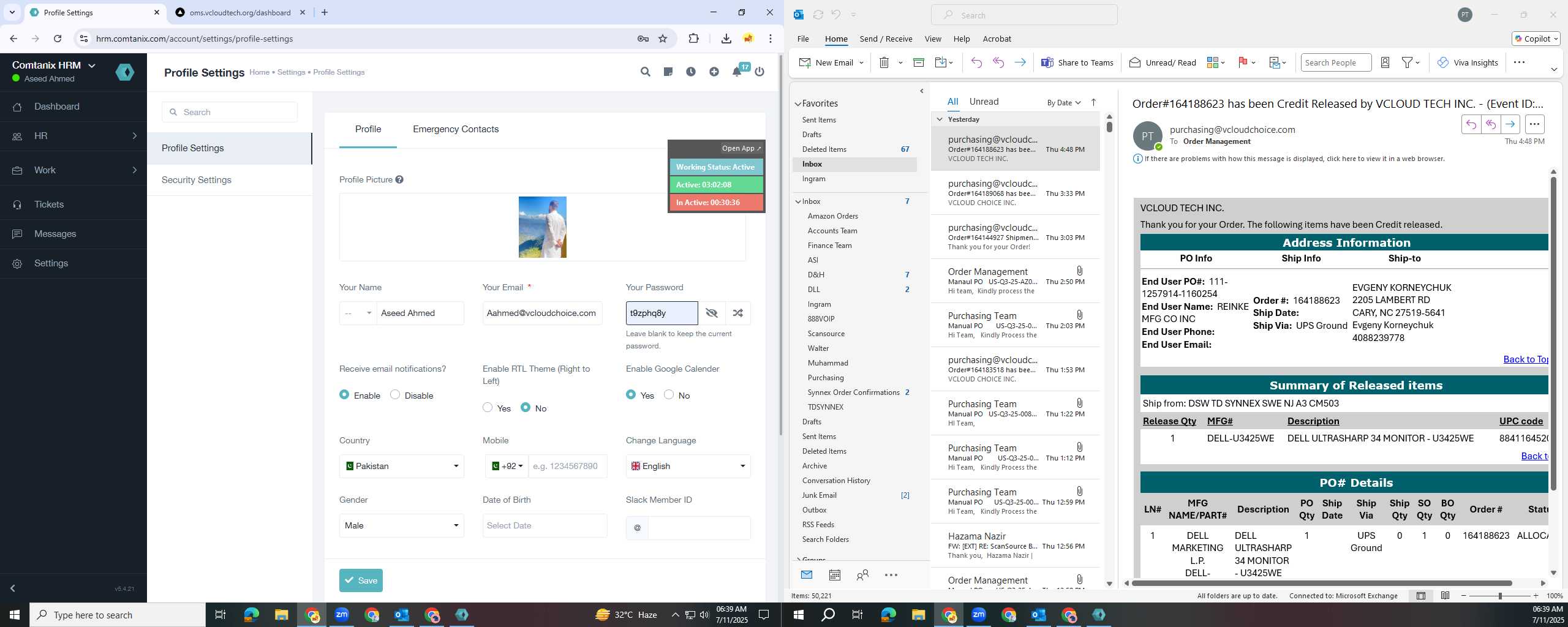Open Change Language dropdown showing English
Image resolution: width=1568 pixels, height=627 pixels.
(x=688, y=466)
